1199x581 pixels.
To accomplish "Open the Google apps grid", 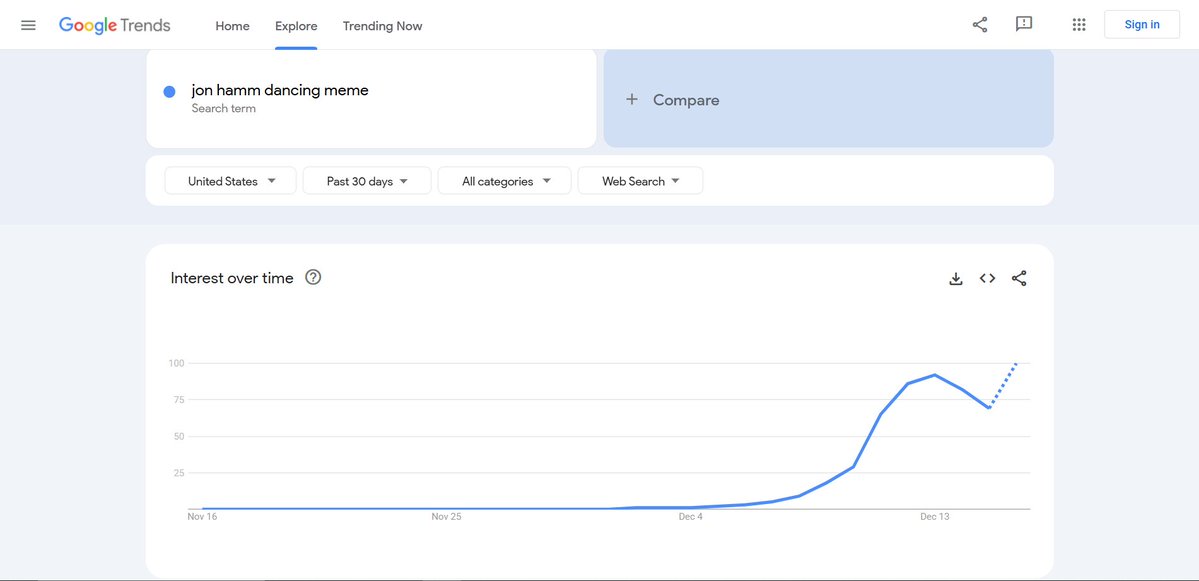I will [x=1079, y=24].
